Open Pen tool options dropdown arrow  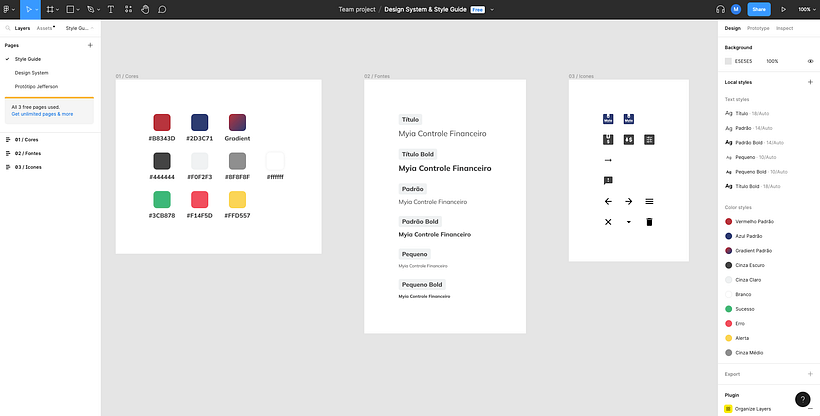(98, 10)
